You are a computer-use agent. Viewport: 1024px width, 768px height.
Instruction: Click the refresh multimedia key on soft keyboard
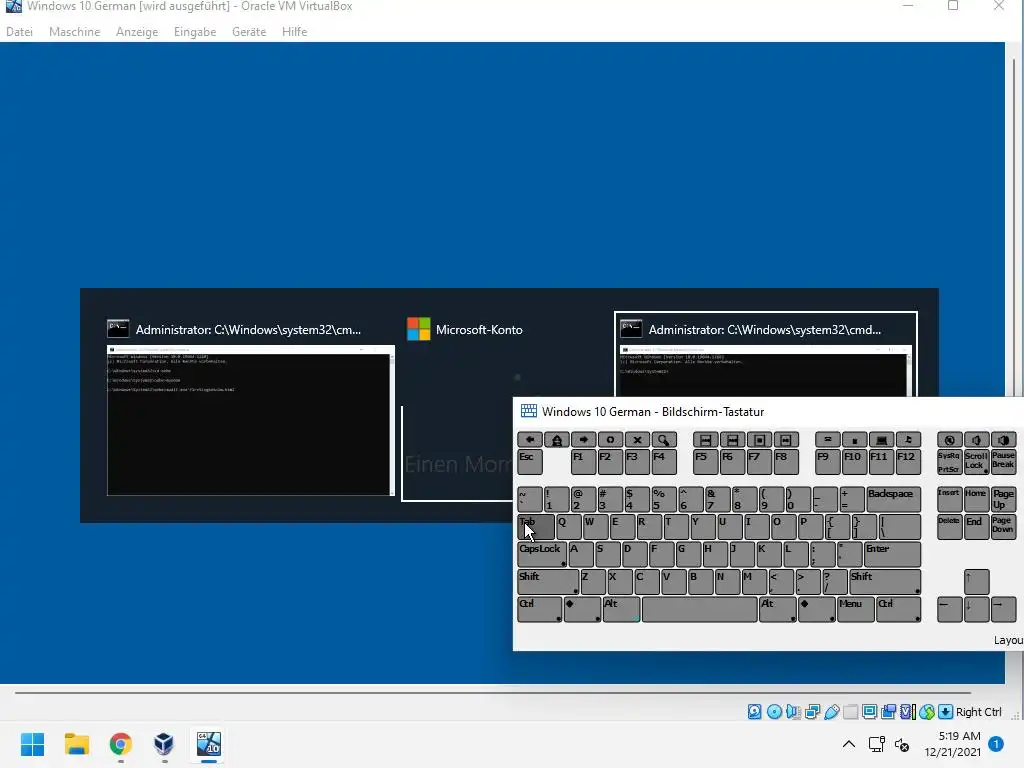[610, 440]
